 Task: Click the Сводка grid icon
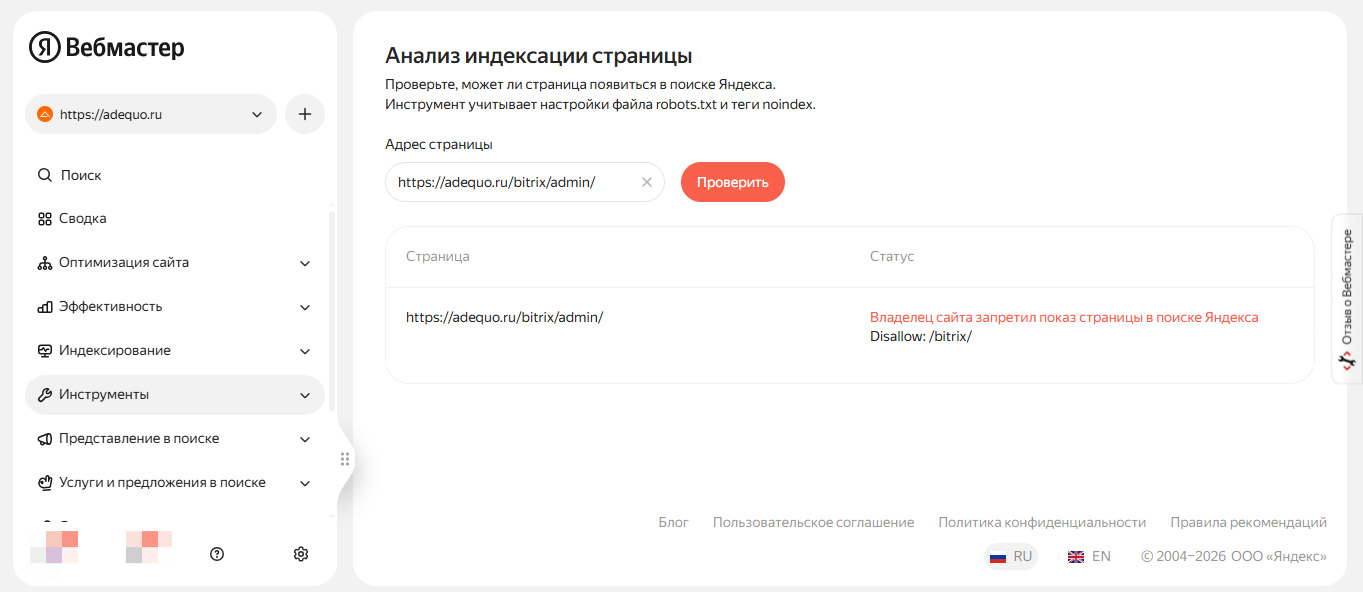(45, 218)
